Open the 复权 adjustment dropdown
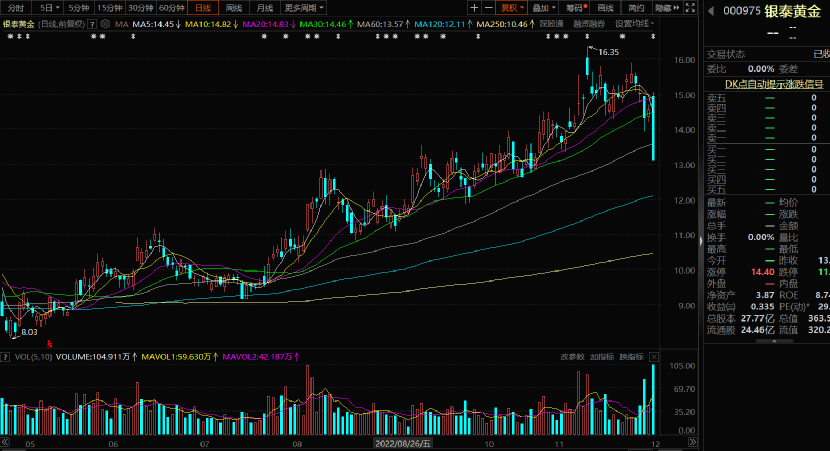This screenshot has height=451, width=830. click(512, 8)
